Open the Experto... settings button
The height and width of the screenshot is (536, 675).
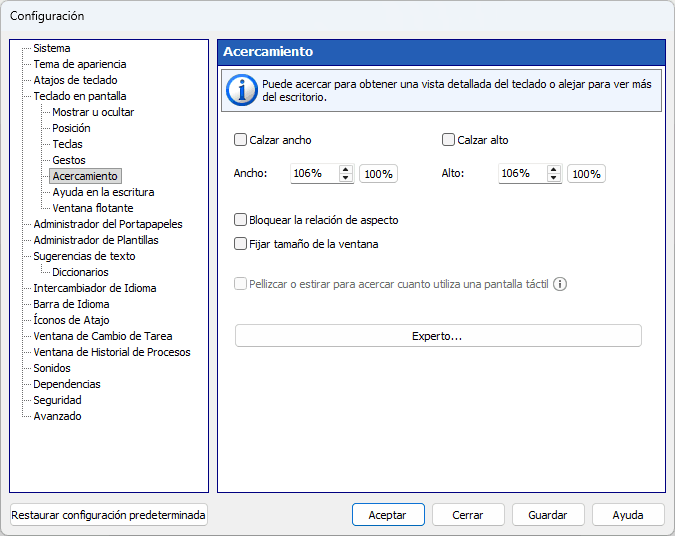(438, 336)
